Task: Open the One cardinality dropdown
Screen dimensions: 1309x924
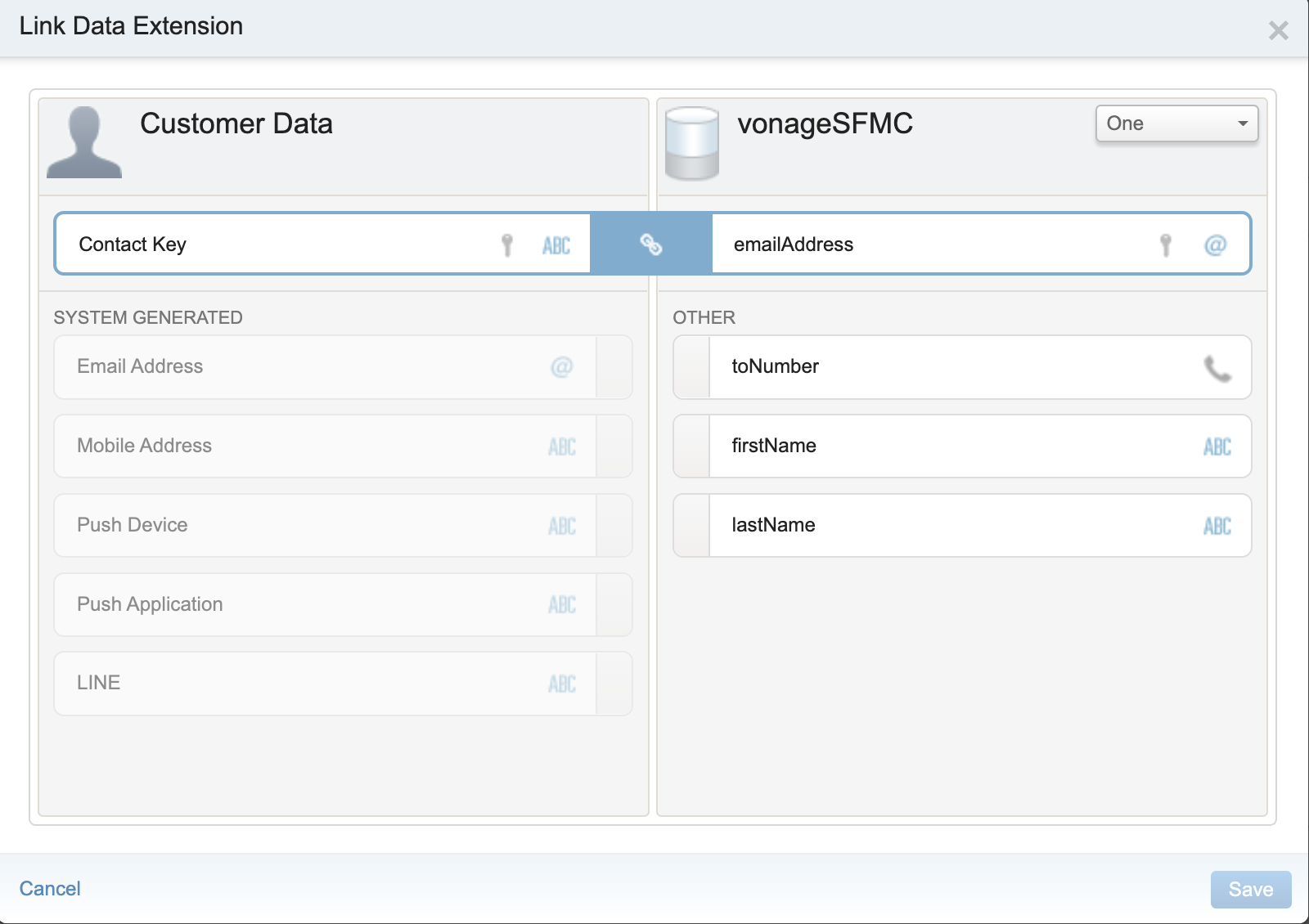Action: click(x=1176, y=123)
